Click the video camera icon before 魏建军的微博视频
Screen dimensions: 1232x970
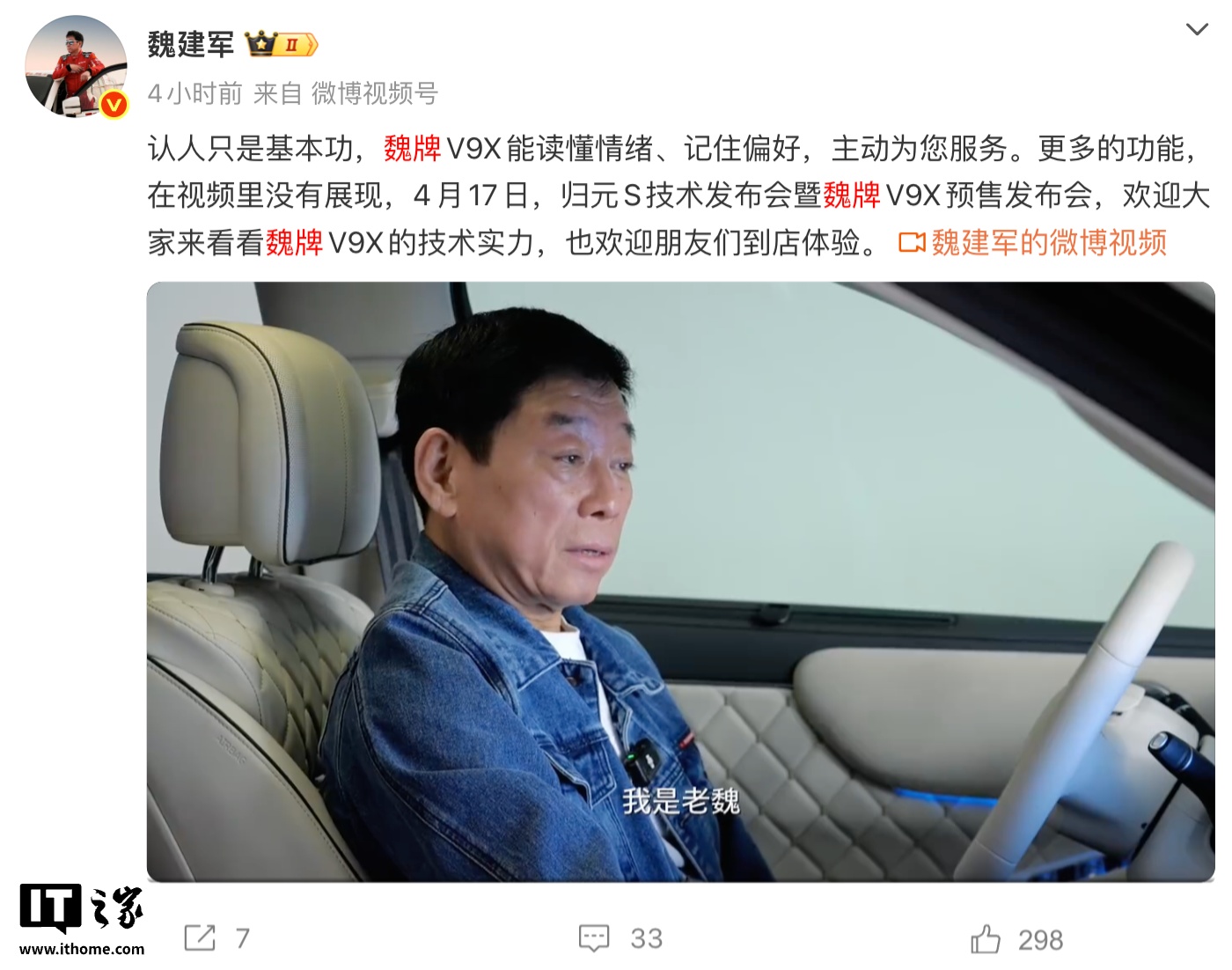click(x=912, y=243)
